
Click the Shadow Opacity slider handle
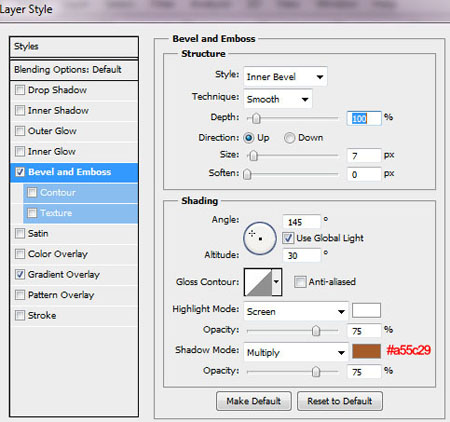[316, 371]
